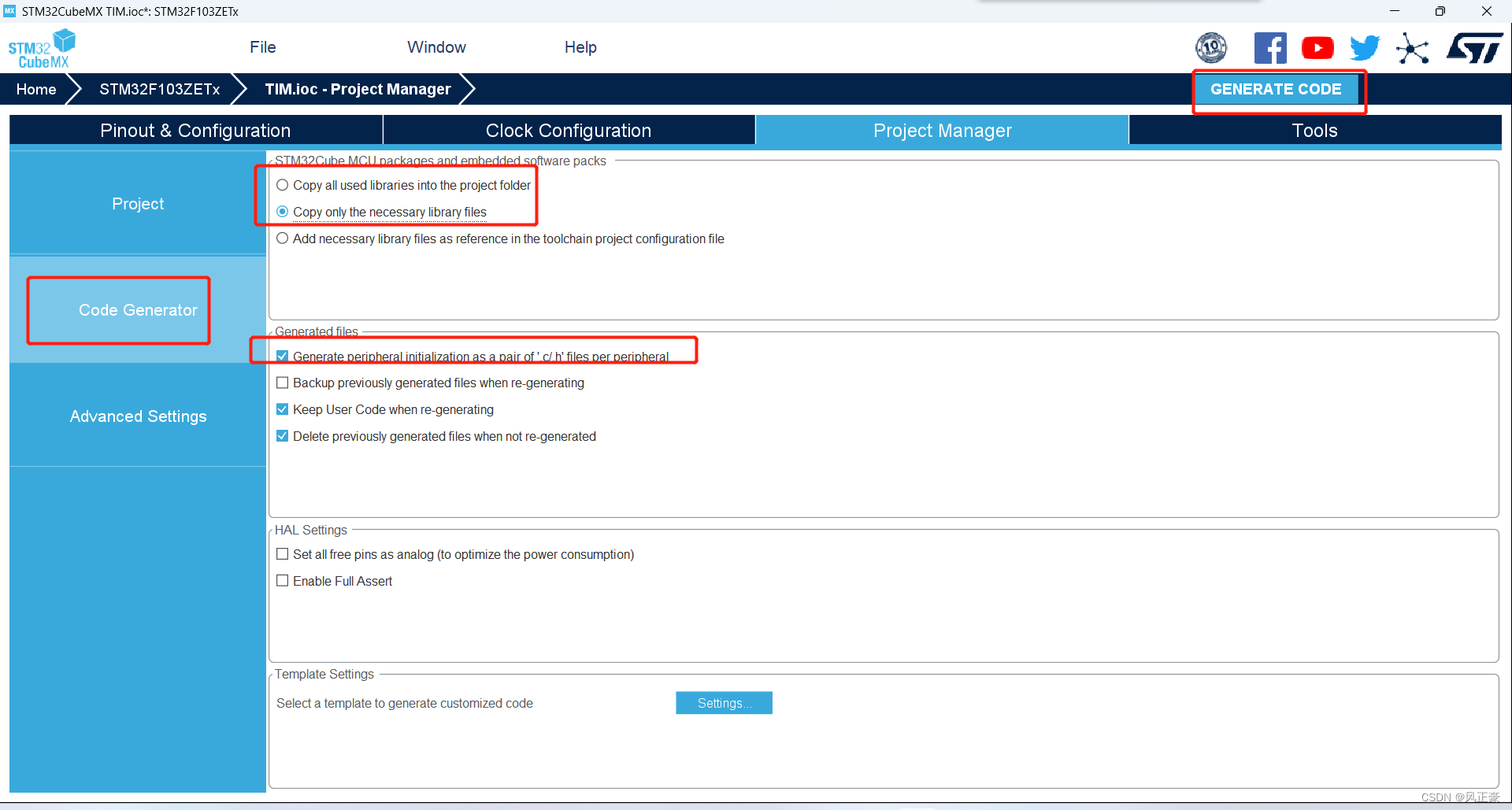
Task: Click the ST community network icon
Action: click(x=1412, y=49)
